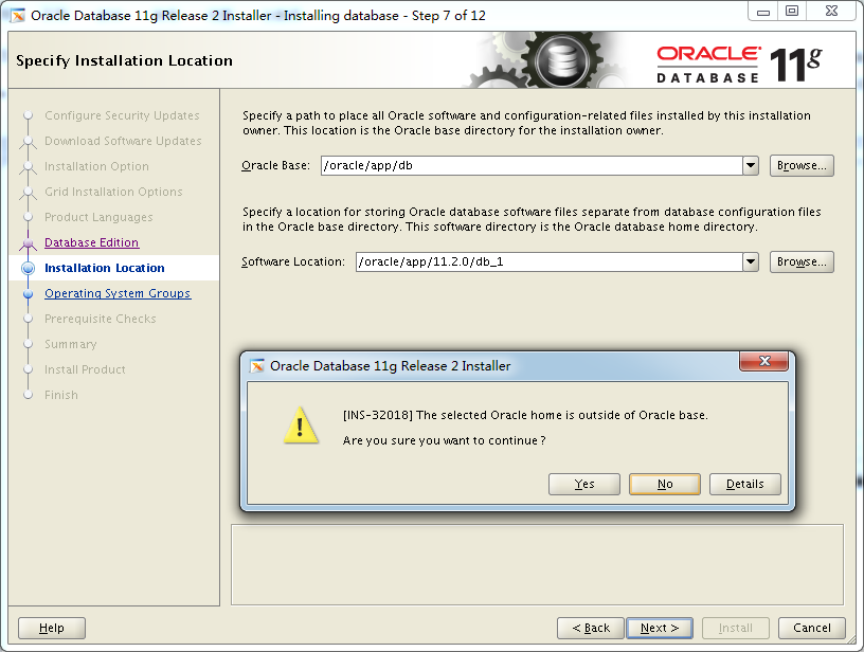Image resolution: width=864 pixels, height=653 pixels.
Task: Browse for the Software Location directory
Action: [x=801, y=262]
